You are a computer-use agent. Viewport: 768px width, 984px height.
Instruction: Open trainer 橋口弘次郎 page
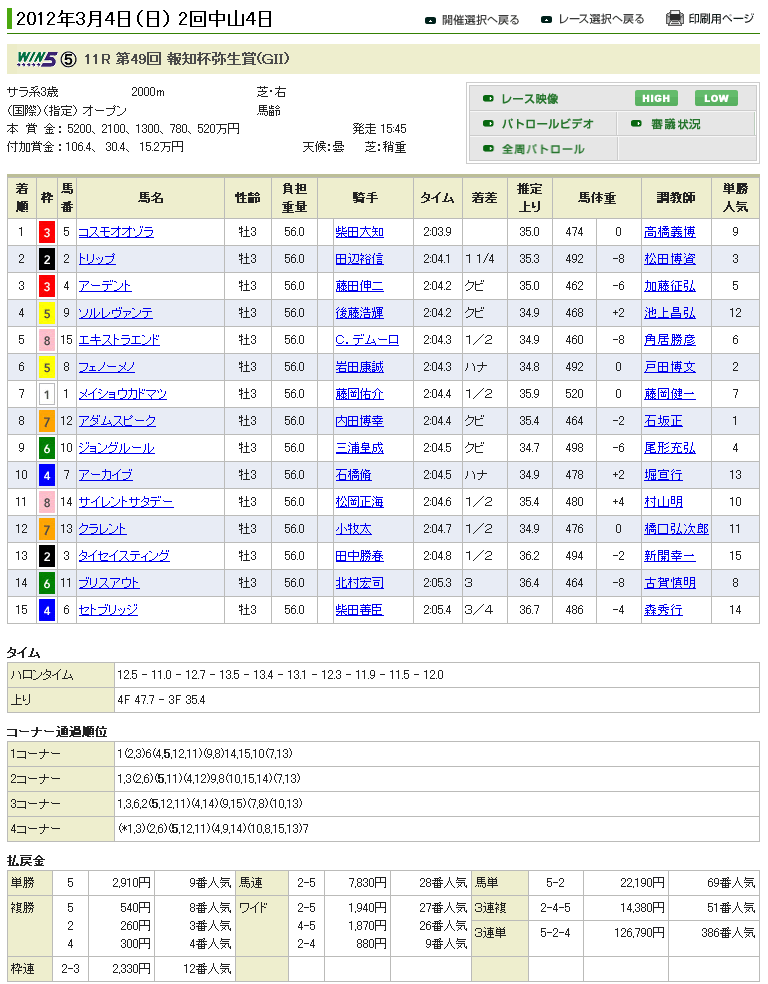(676, 529)
